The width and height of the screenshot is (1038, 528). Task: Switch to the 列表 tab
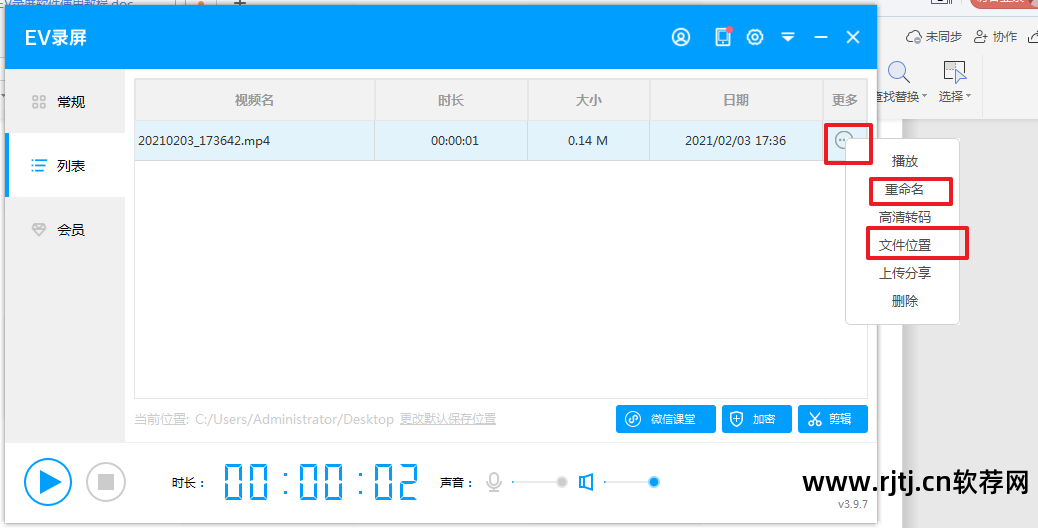65,165
